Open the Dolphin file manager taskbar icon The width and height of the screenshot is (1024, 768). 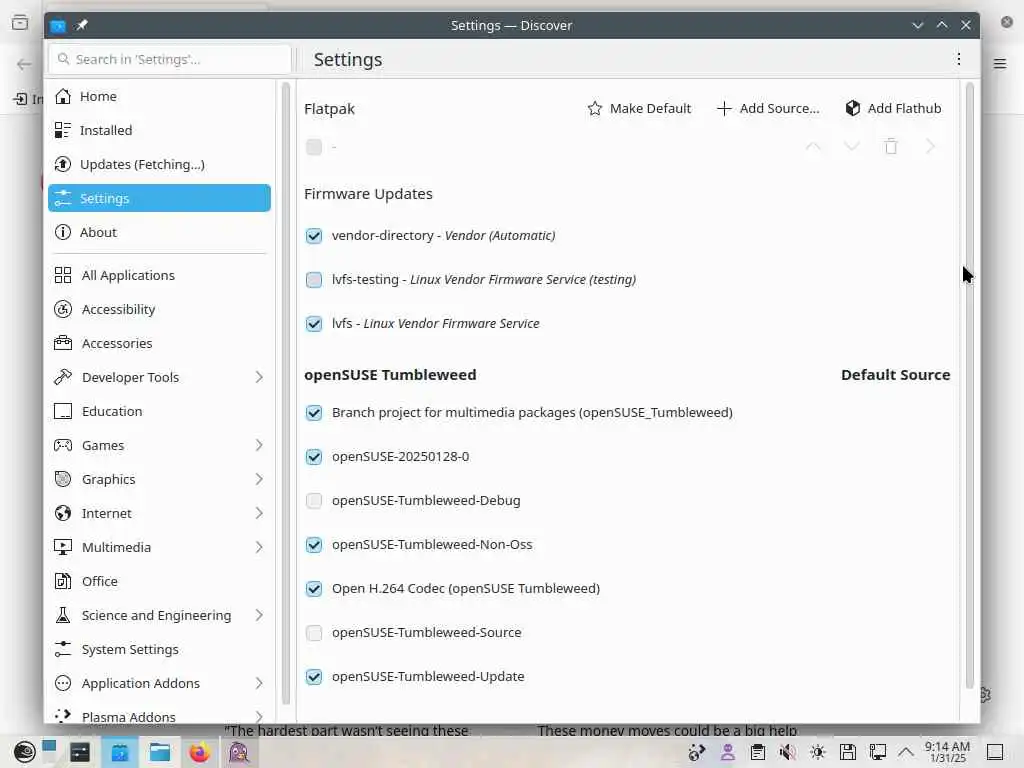click(x=159, y=752)
